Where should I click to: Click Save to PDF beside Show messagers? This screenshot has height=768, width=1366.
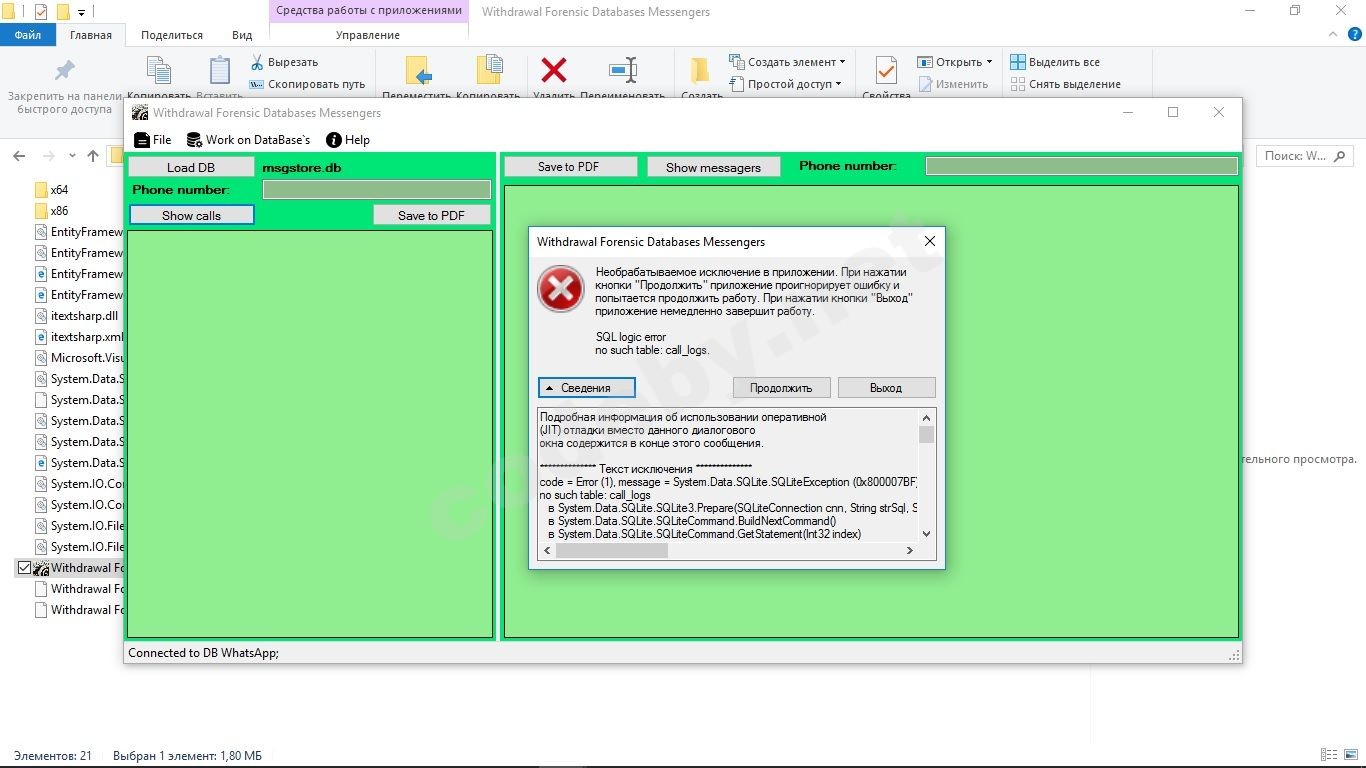pos(569,167)
